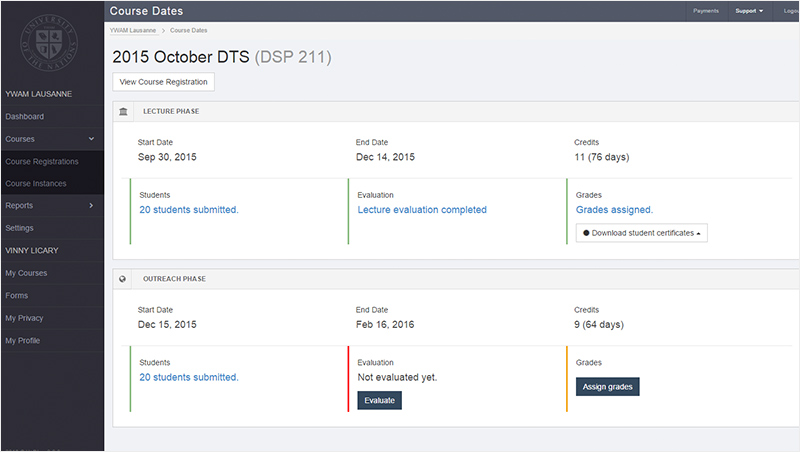
Task: Expand the Reports sidebar arrow
Action: tap(91, 206)
